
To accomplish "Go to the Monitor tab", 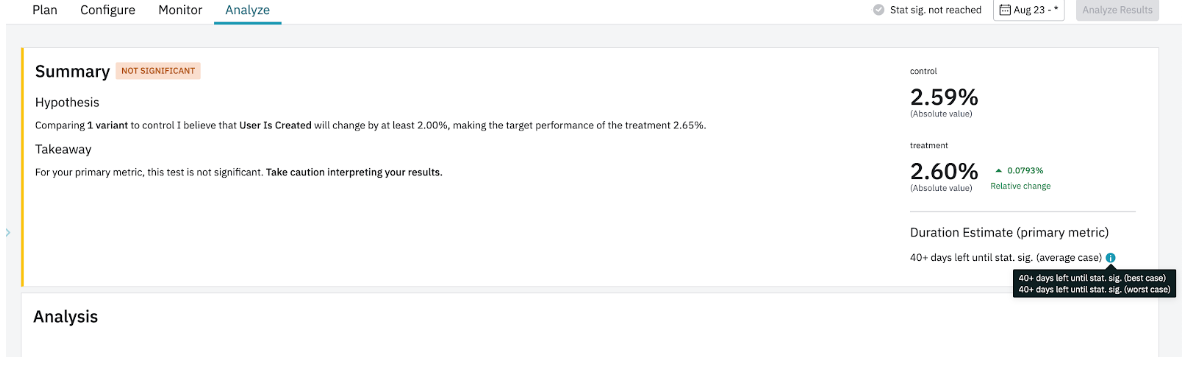I will pos(180,10).
